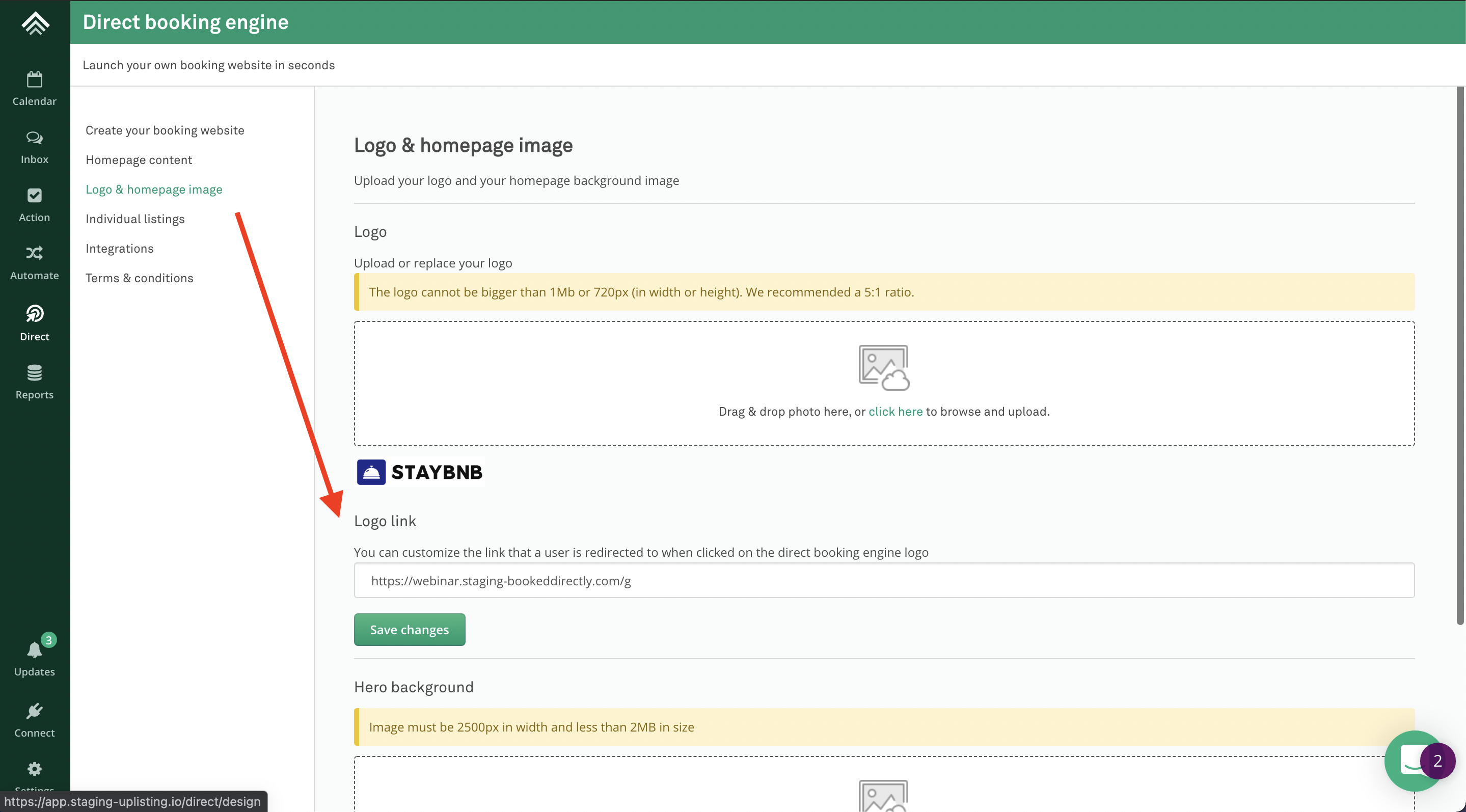Click the Reports label in sidebar
The width and height of the screenshot is (1466, 812).
[x=35, y=395]
